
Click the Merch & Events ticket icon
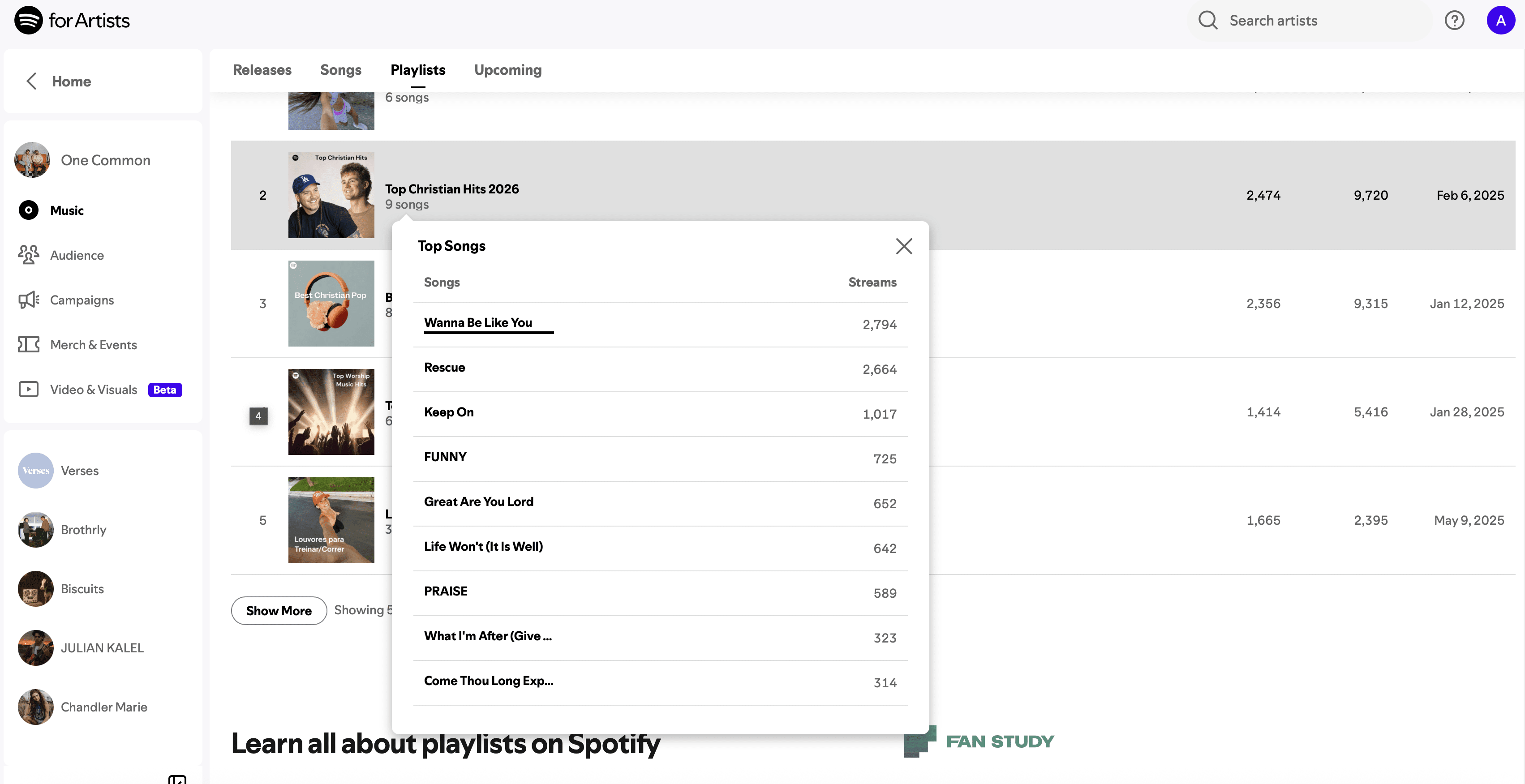28,344
